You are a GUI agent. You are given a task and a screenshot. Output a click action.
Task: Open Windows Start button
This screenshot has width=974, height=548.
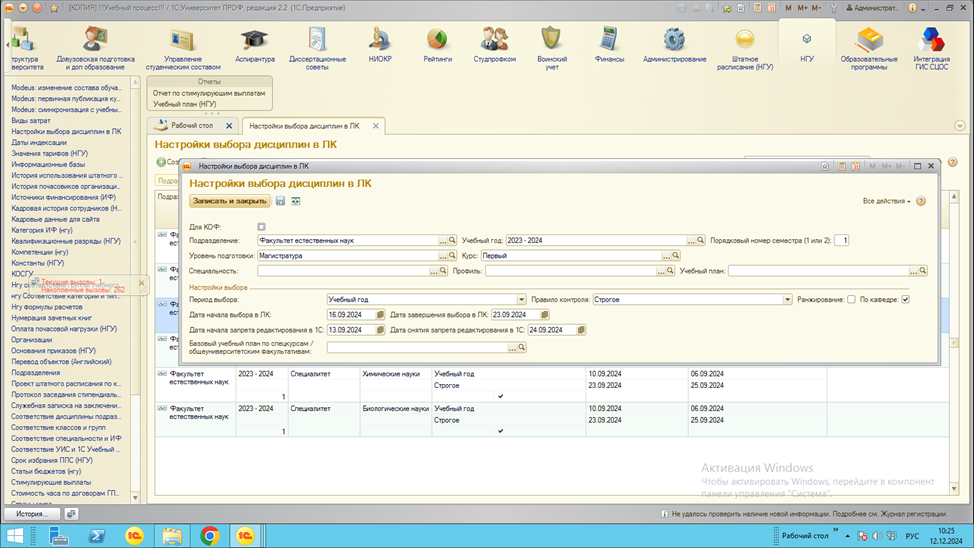(x=15, y=536)
